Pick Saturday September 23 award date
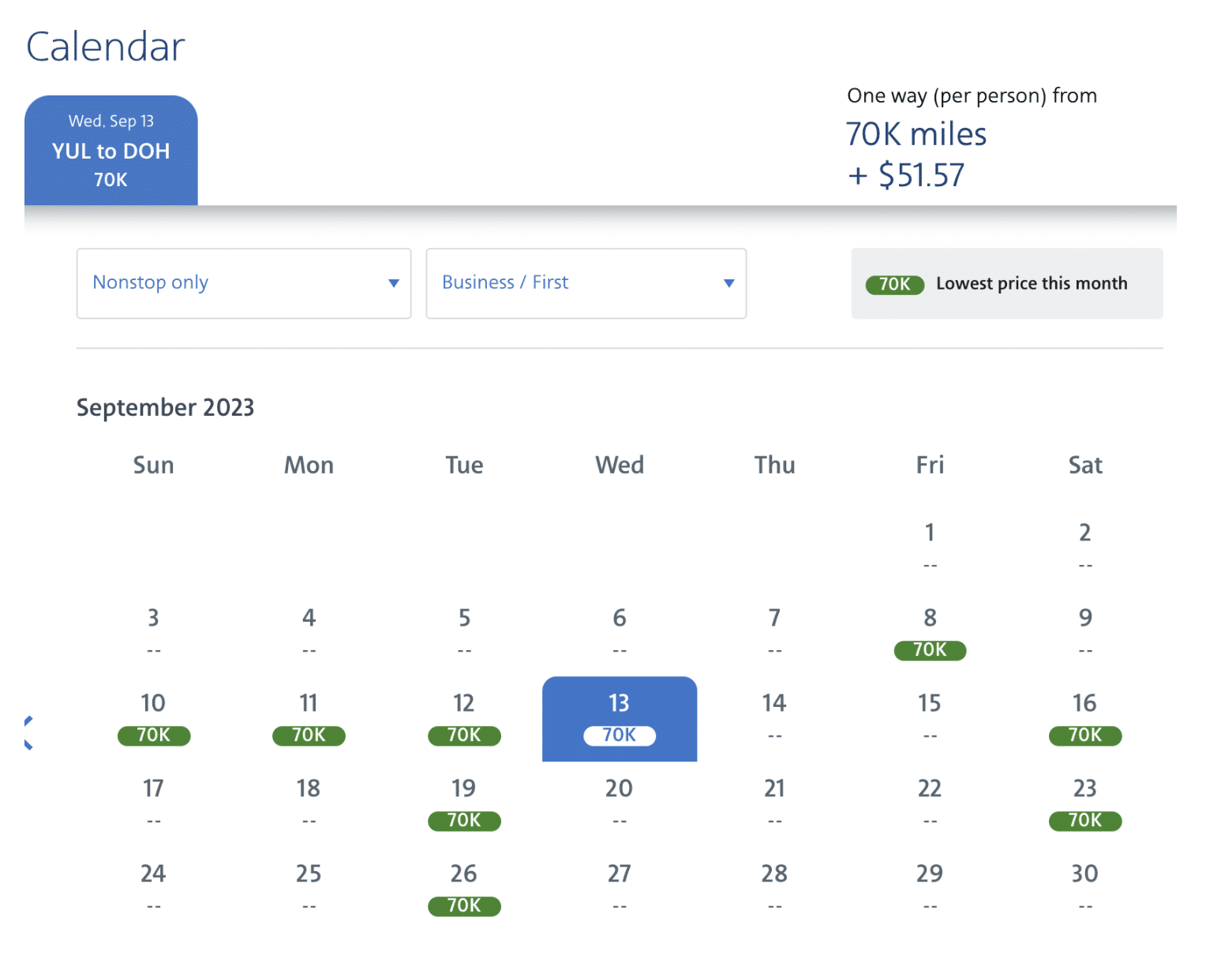Screen dimensions: 1206x980 (1085, 804)
